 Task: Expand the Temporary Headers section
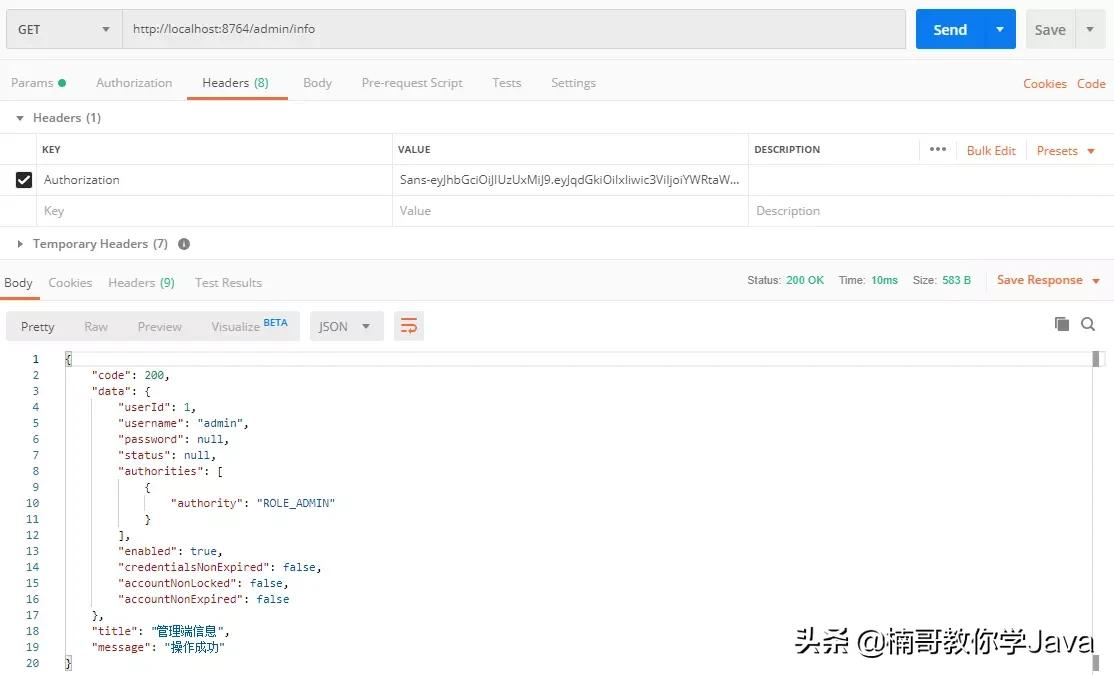19,243
